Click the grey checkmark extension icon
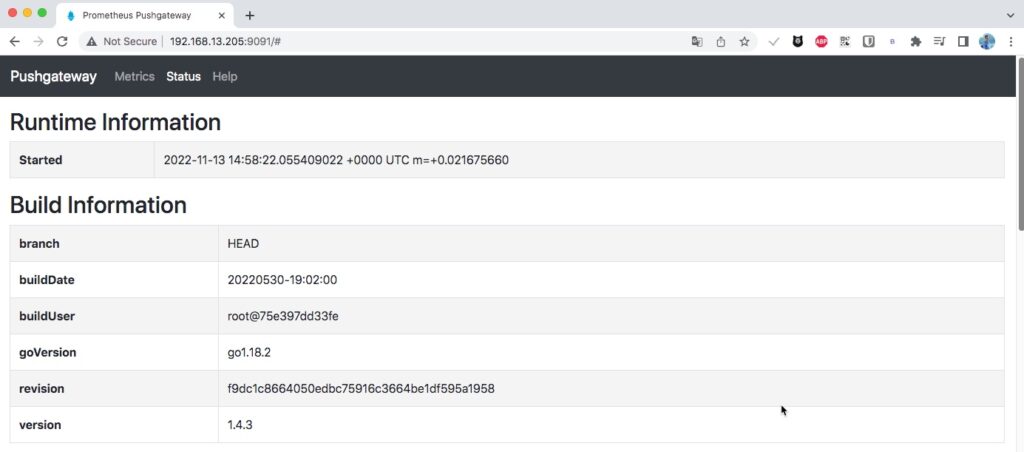 (774, 42)
